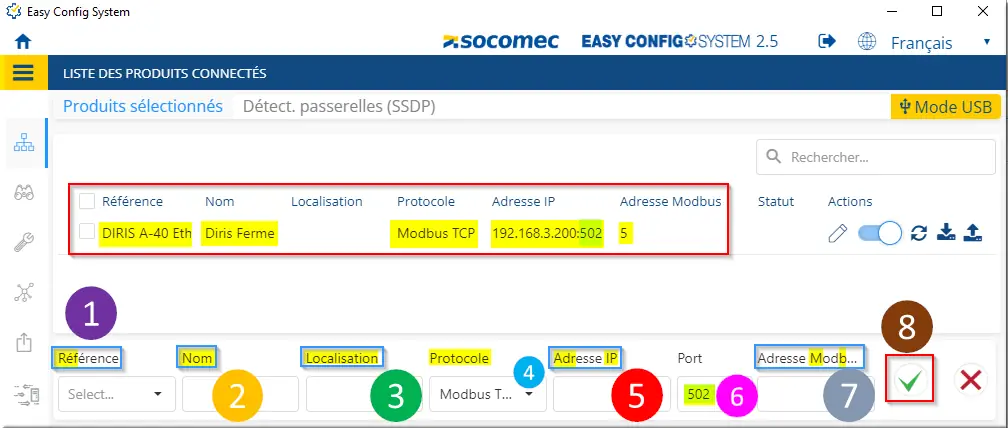Open the export sidebar icon
1008x428 pixels.
[24, 343]
